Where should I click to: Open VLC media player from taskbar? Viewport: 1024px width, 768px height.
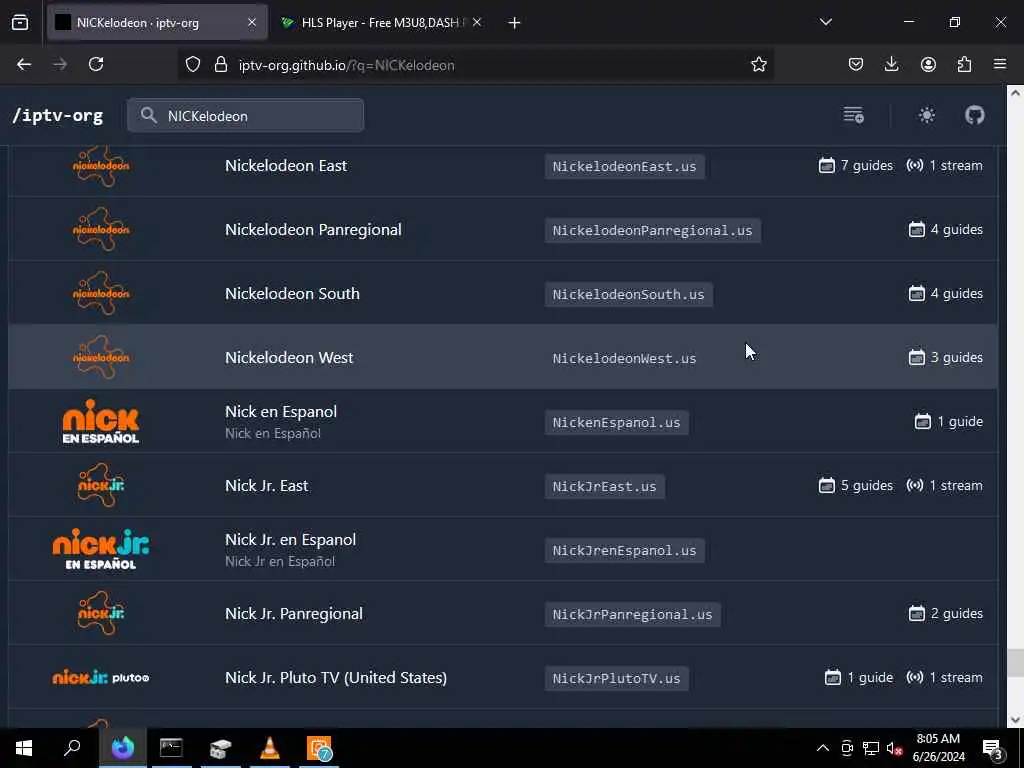point(270,748)
